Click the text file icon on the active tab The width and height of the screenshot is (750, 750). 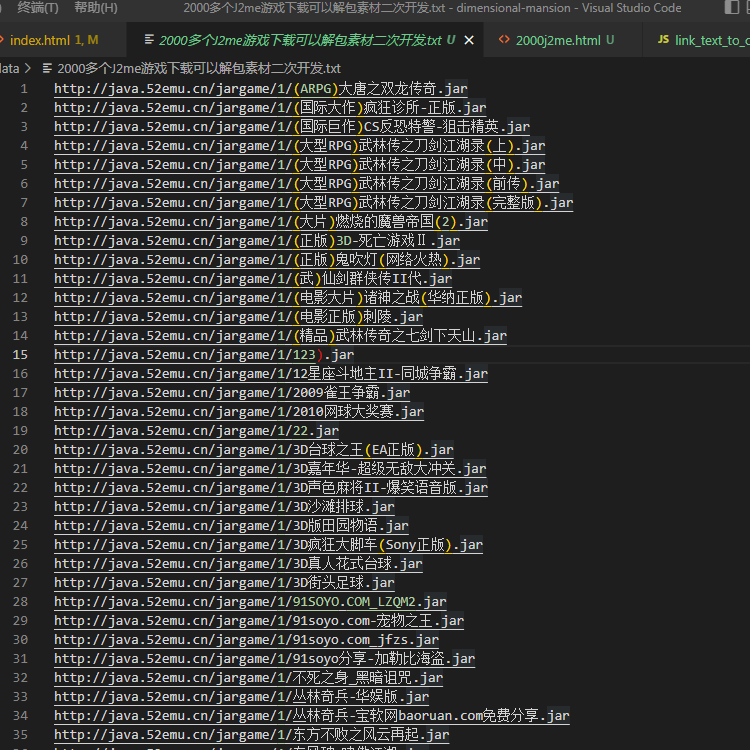(149, 40)
